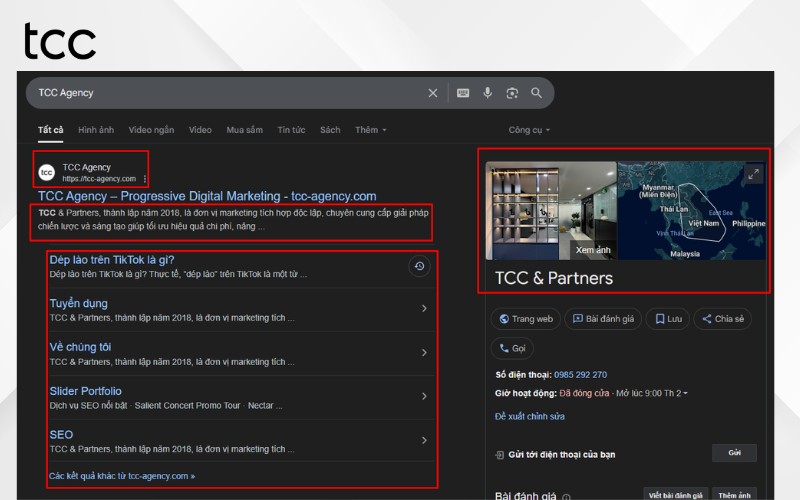Switch to the Video ngắn tab
Screen dimensions: 800x500
[x=151, y=130]
